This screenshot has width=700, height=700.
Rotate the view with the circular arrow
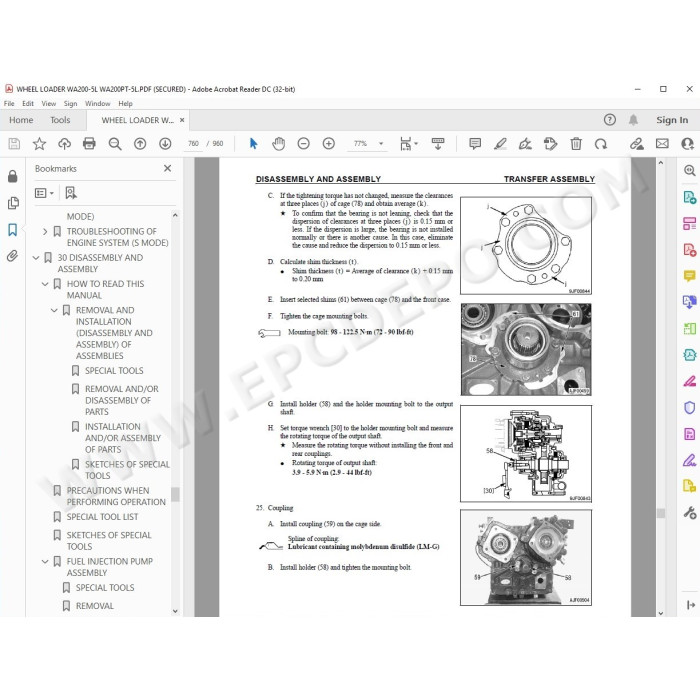pyautogui.click(x=601, y=144)
